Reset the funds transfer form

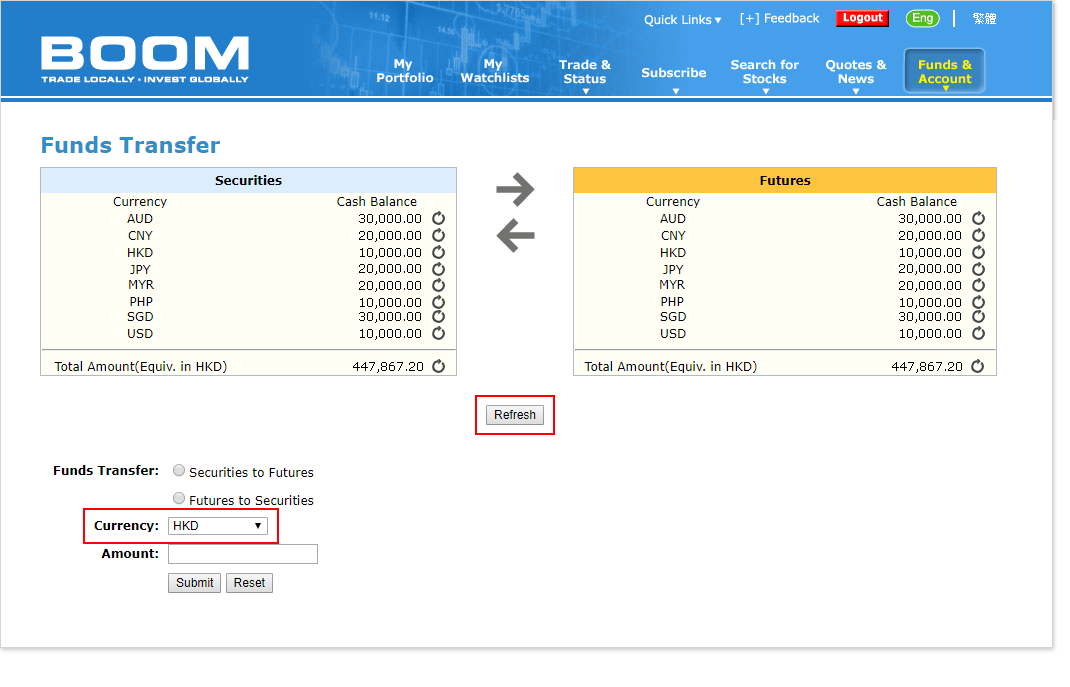pyautogui.click(x=249, y=583)
